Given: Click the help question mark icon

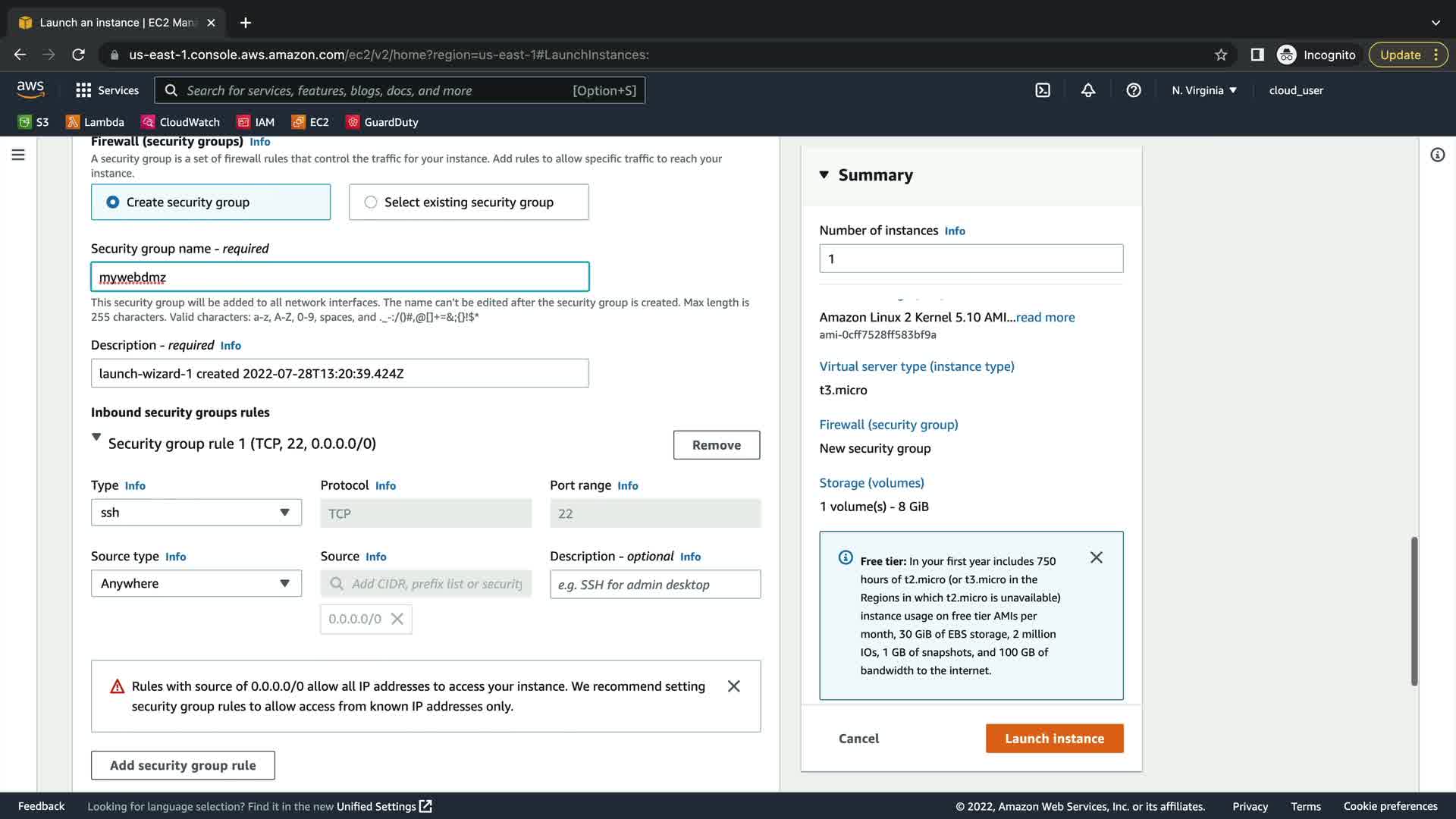Looking at the screenshot, I should [1134, 90].
